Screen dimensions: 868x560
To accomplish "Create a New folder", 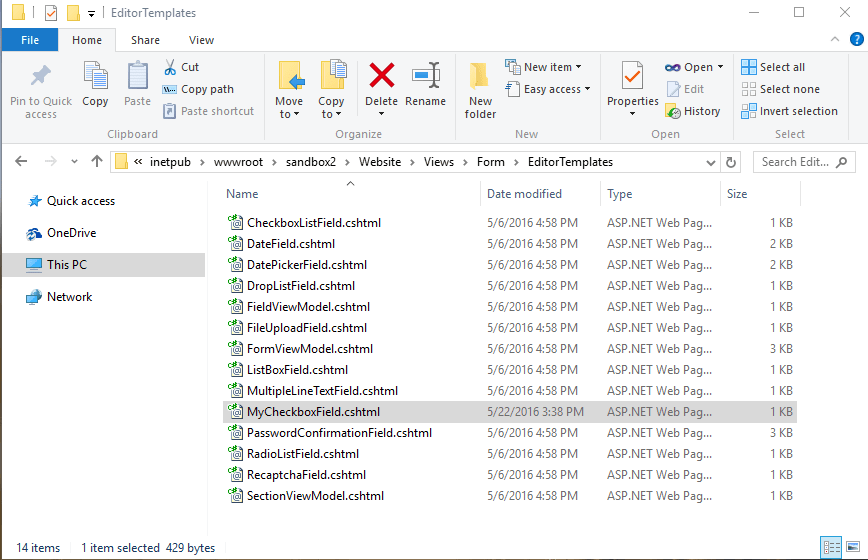I will (x=480, y=90).
